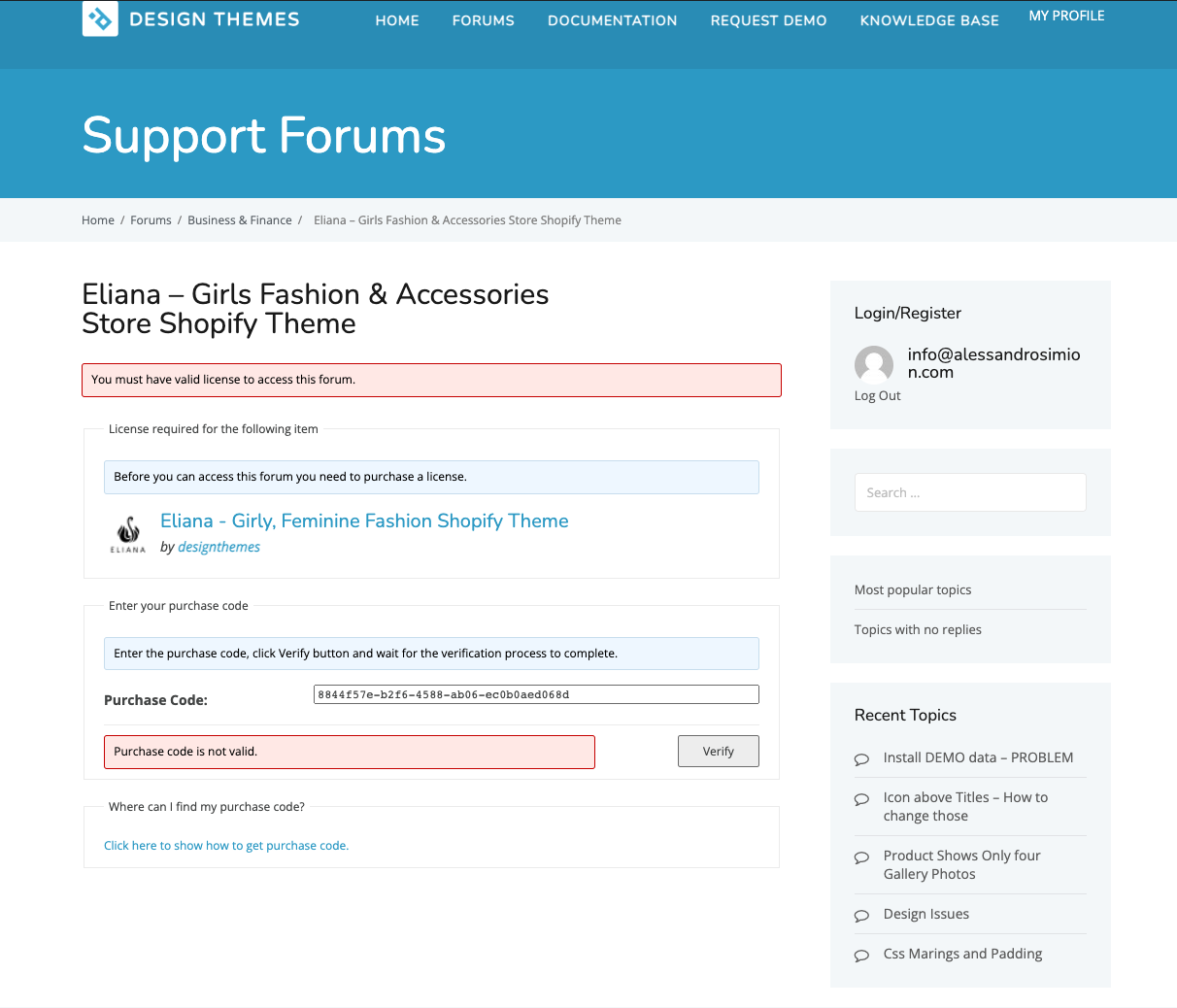Click the 'License required for the following item' legend
Screen dimensions: 1177x1008
pos(214,429)
